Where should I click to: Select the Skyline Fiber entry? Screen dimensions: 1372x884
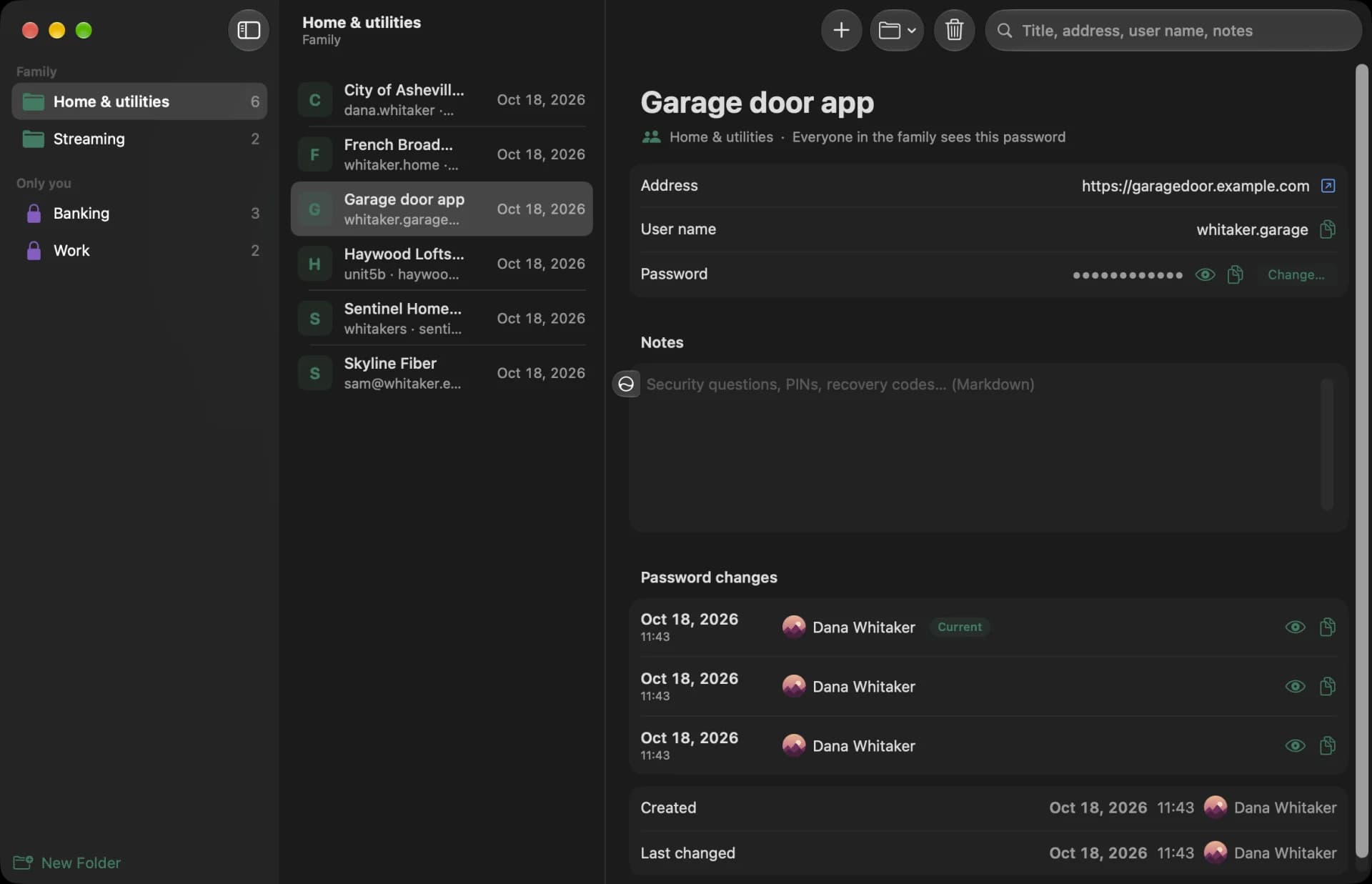tap(442, 373)
